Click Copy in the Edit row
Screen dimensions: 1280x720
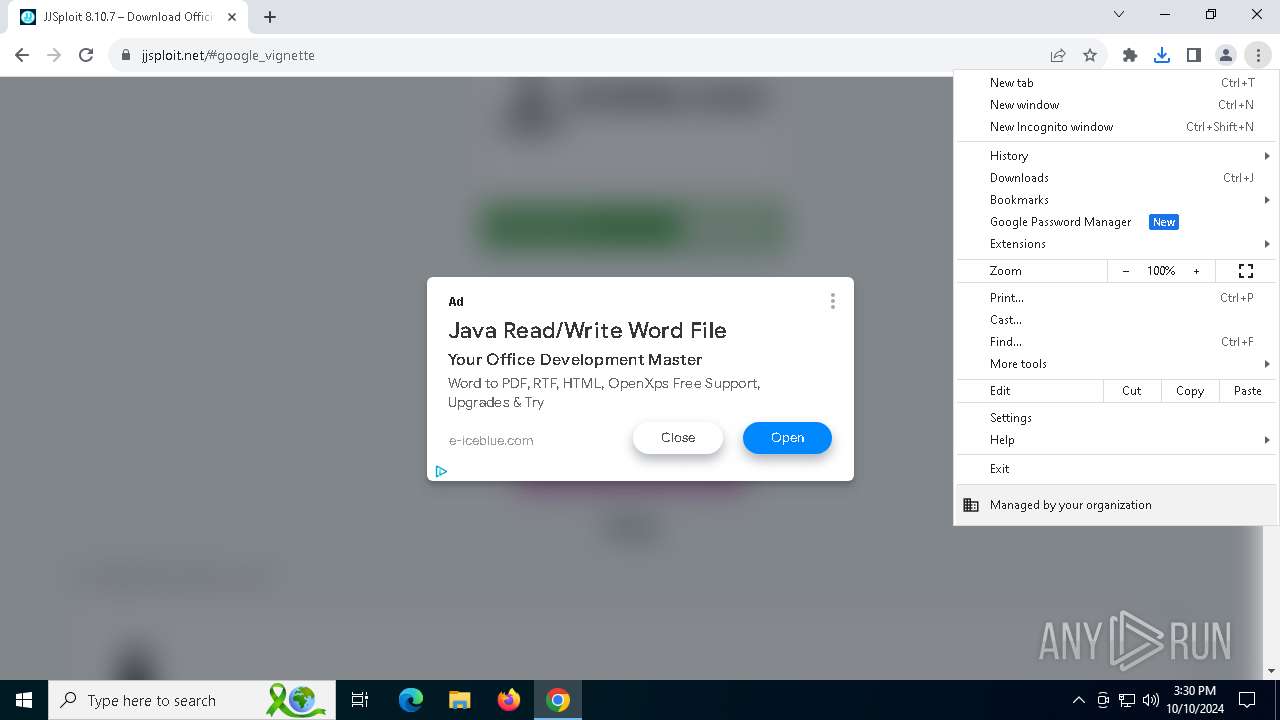tap(1190, 391)
